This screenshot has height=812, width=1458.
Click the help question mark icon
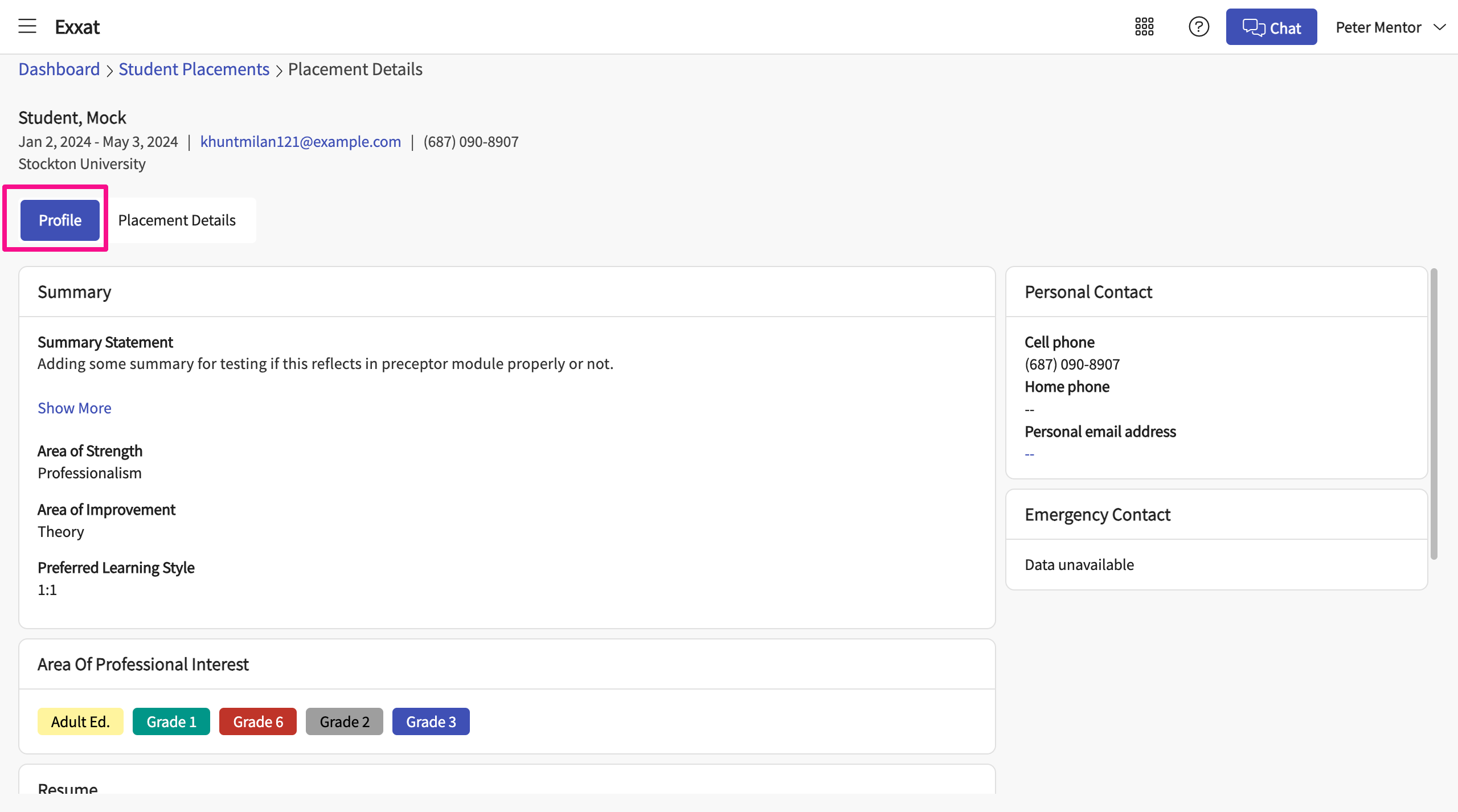[x=1198, y=27]
